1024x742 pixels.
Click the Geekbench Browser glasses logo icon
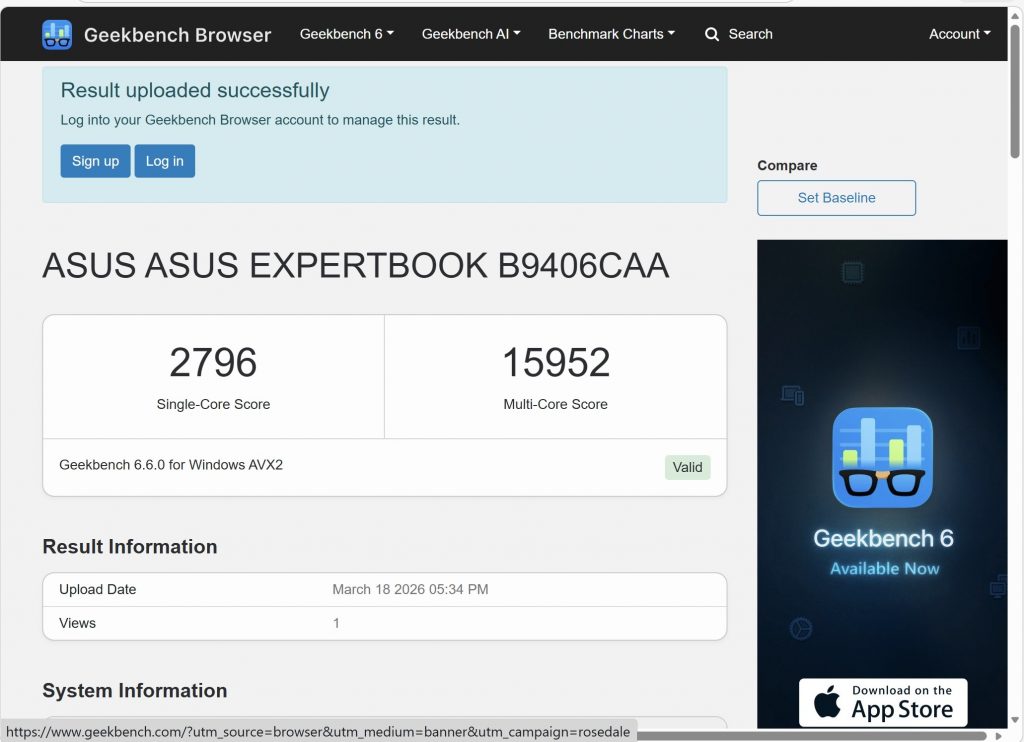tap(58, 33)
